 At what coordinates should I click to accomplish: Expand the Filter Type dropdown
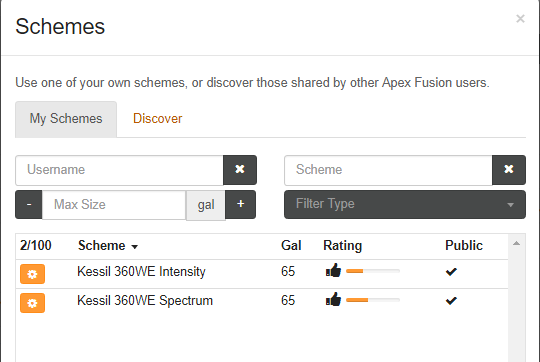[405, 204]
